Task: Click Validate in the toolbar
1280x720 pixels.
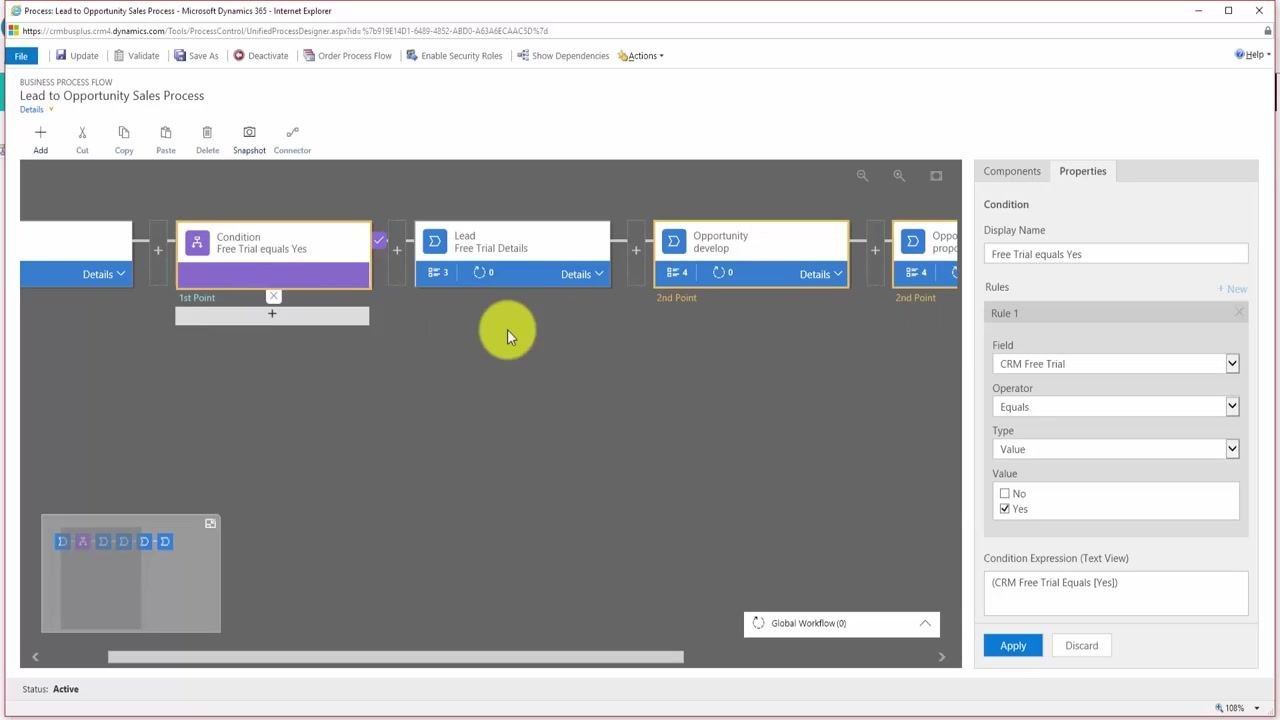Action: 136,56
